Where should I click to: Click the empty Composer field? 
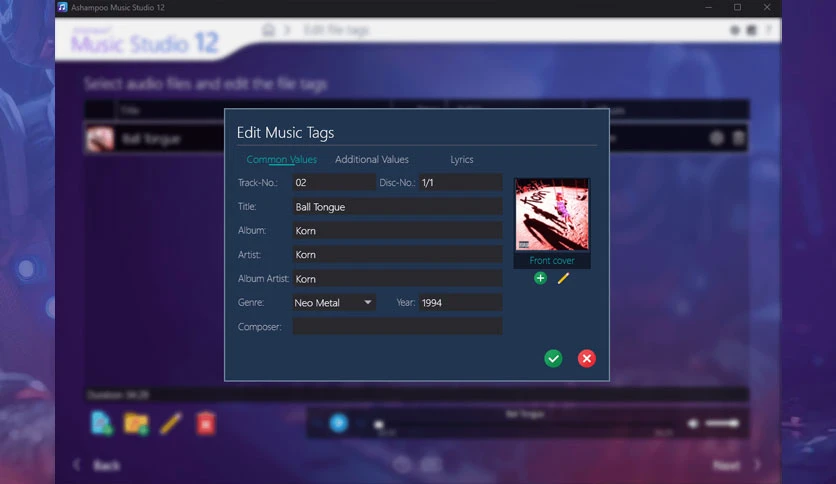coord(397,326)
